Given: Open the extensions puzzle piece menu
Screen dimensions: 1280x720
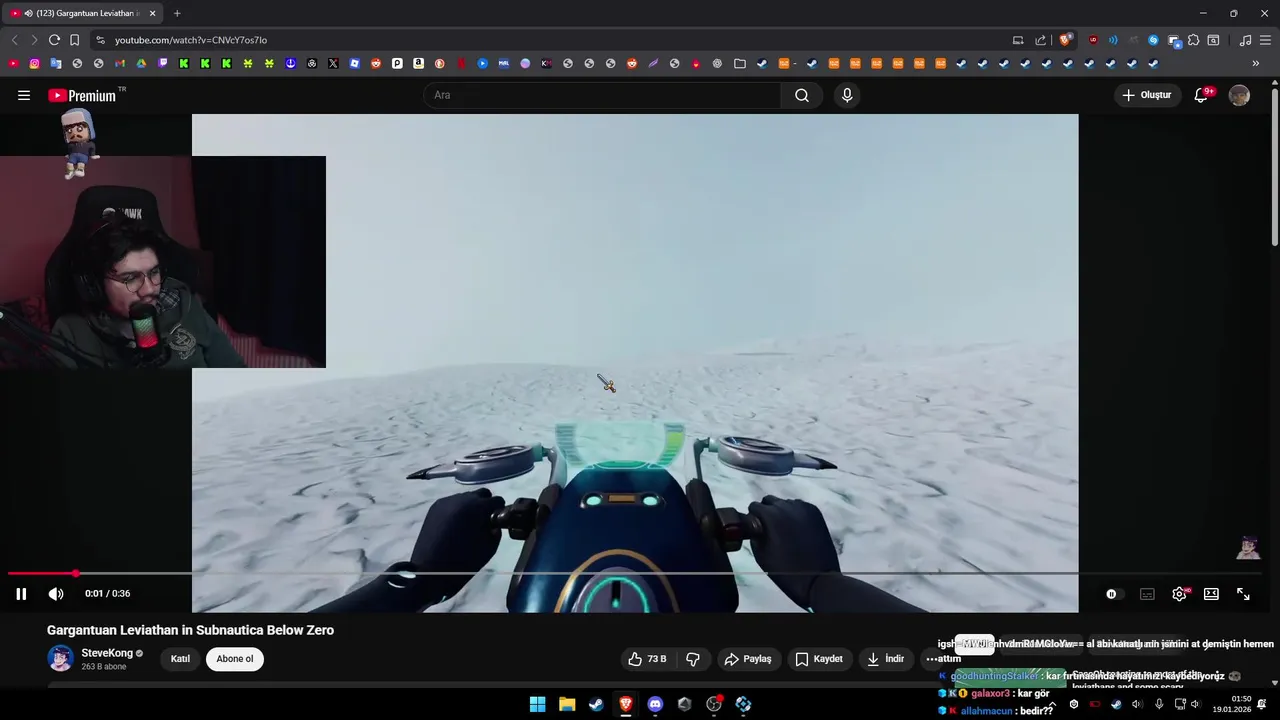Looking at the screenshot, I should [1193, 40].
